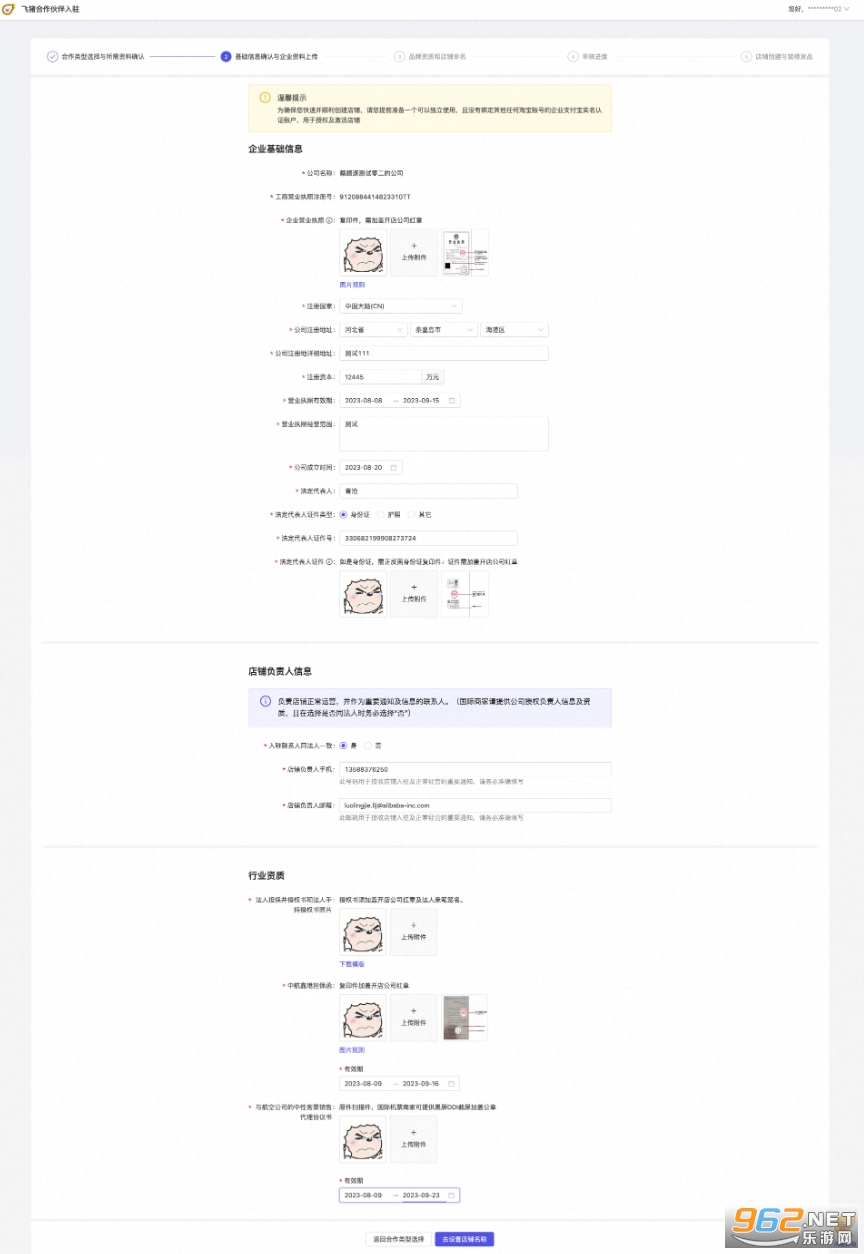This screenshot has height=1254, width=864.
Task: Click the help icon beside 企业营业执照 label
Action: pos(331,220)
